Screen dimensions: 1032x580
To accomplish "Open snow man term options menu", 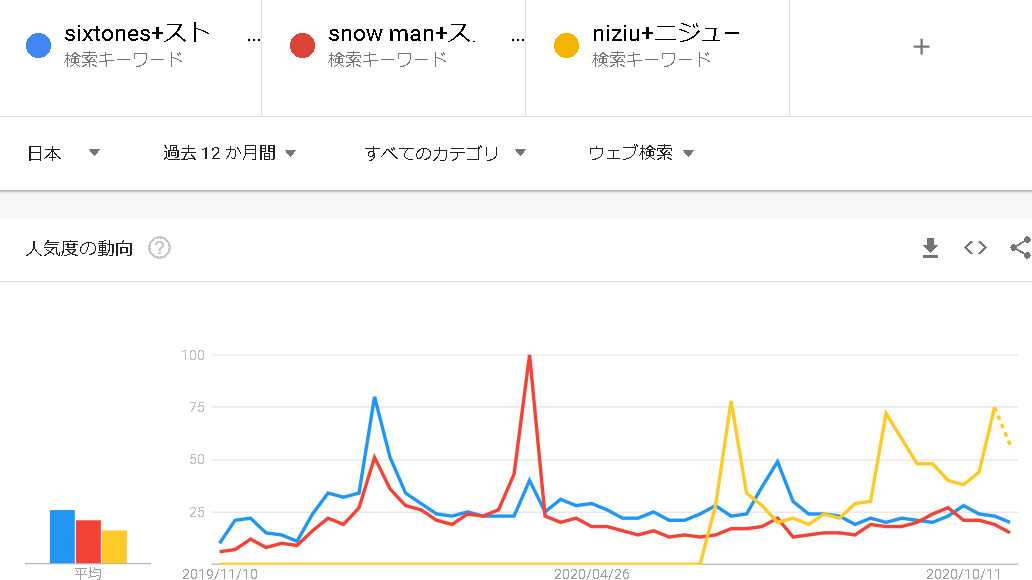I will (x=517, y=40).
